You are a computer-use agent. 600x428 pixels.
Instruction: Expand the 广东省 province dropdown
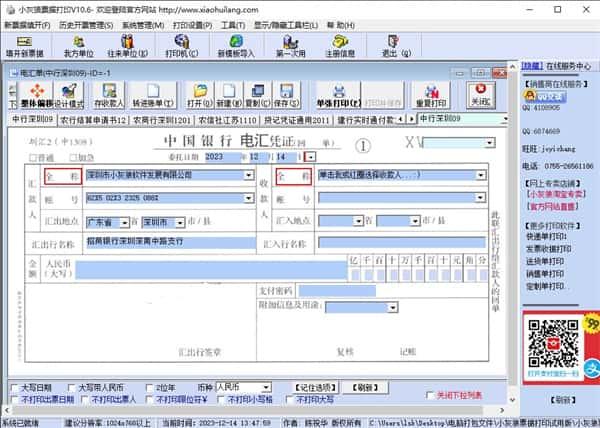(132, 222)
